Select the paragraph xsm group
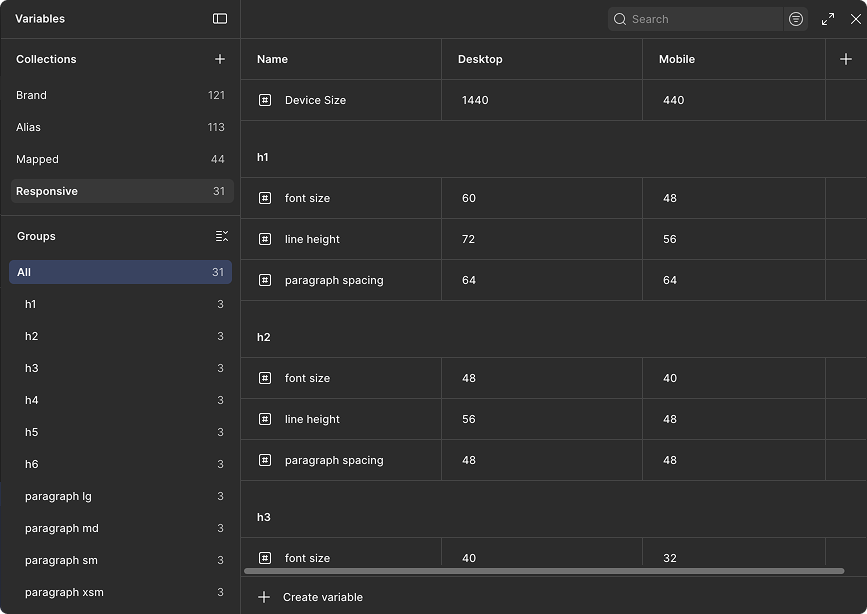This screenshot has height=614, width=867. click(121, 592)
